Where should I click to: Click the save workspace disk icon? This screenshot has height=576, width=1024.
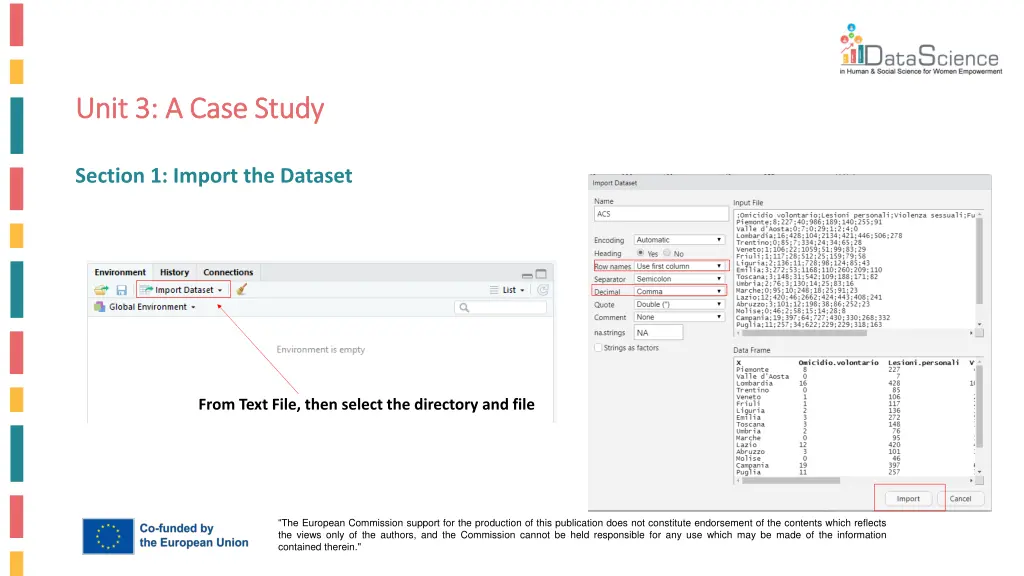pyautogui.click(x=122, y=290)
